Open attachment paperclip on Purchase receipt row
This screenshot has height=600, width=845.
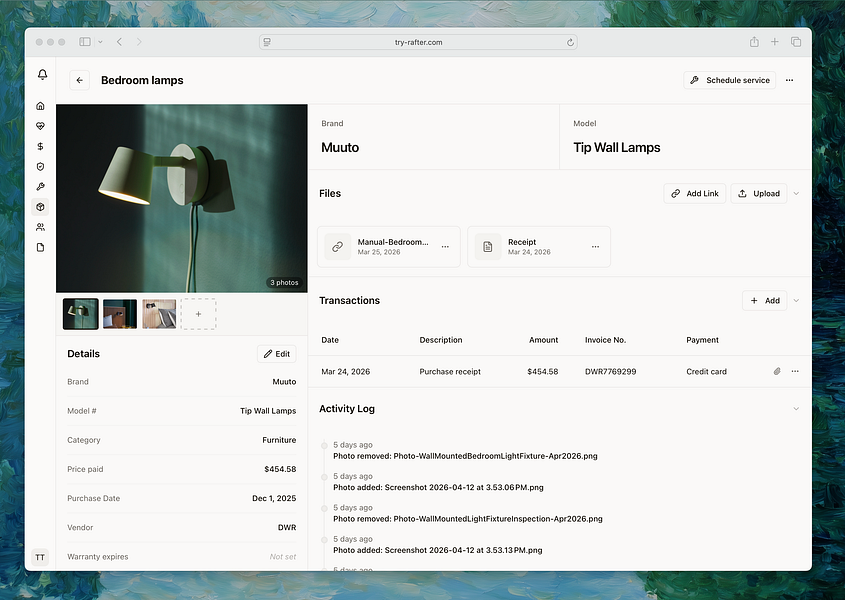tap(777, 371)
